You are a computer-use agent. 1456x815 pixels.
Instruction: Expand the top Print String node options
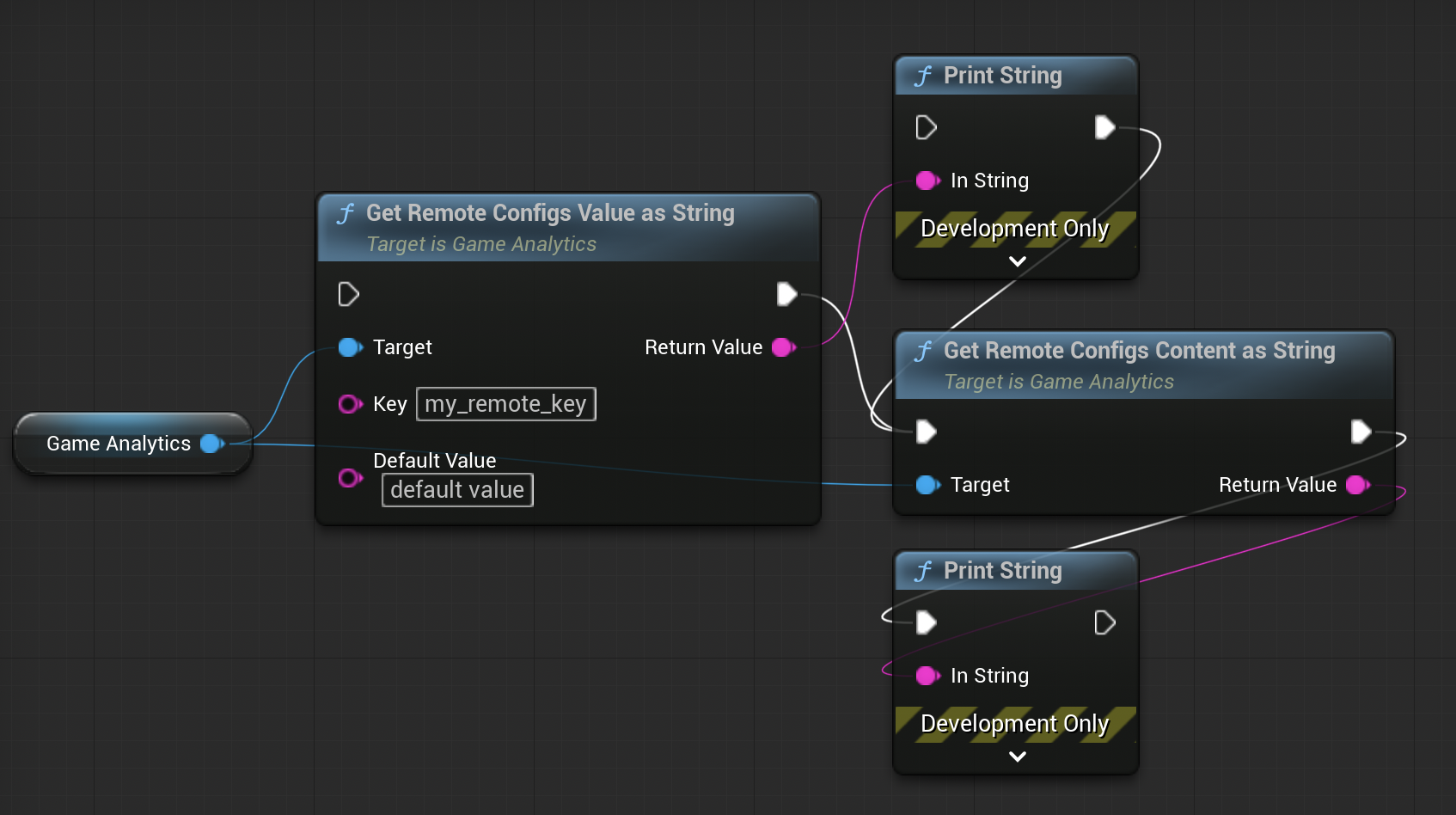(1017, 261)
